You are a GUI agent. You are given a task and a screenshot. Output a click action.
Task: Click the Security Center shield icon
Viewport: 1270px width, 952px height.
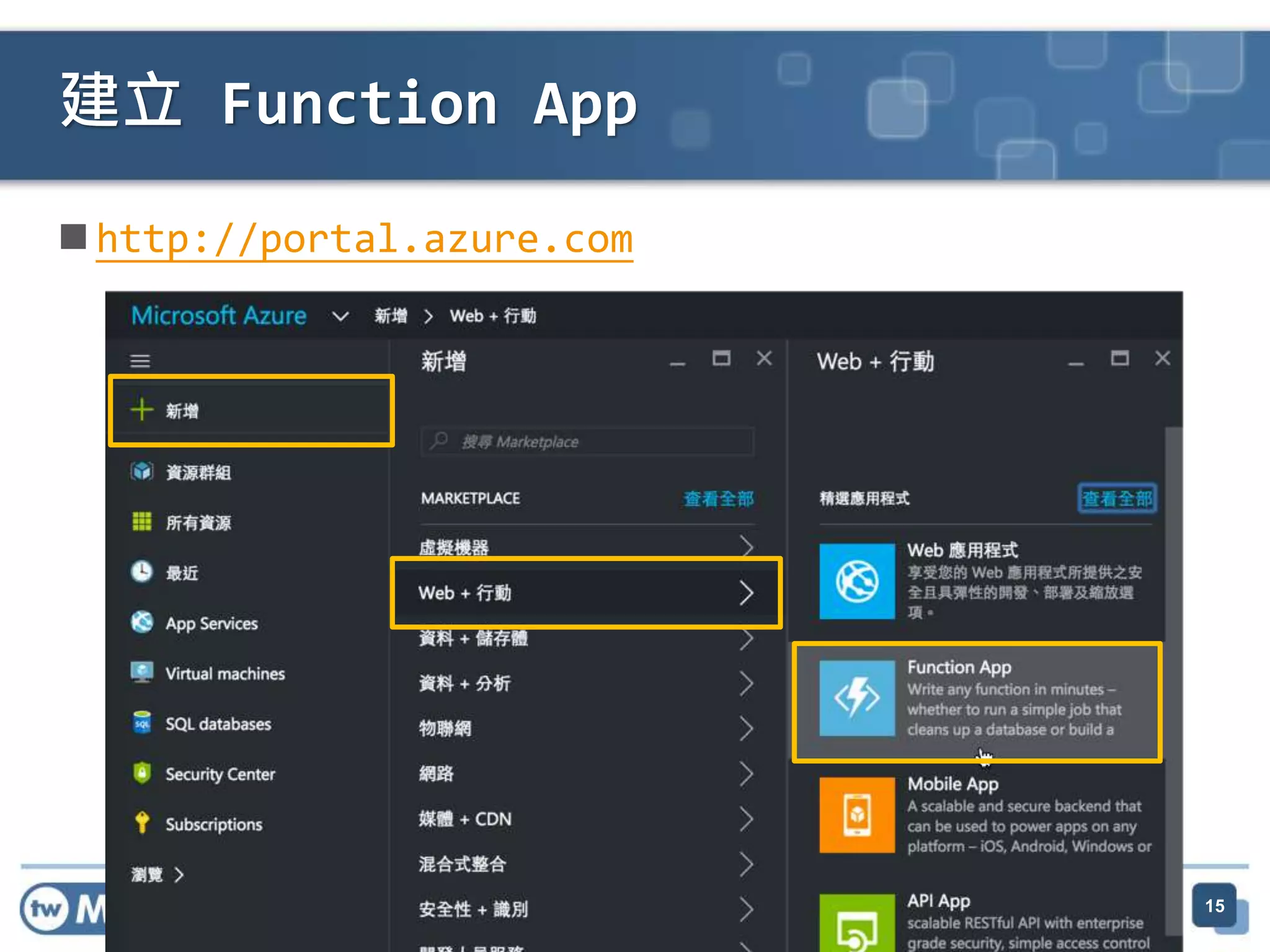point(142,773)
